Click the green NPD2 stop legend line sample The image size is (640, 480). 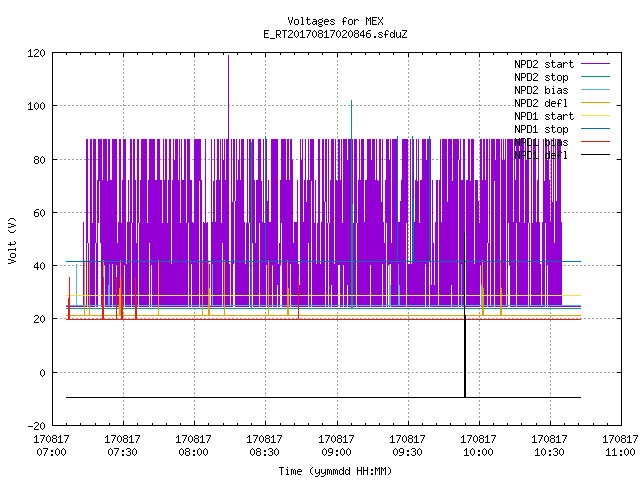click(595, 77)
